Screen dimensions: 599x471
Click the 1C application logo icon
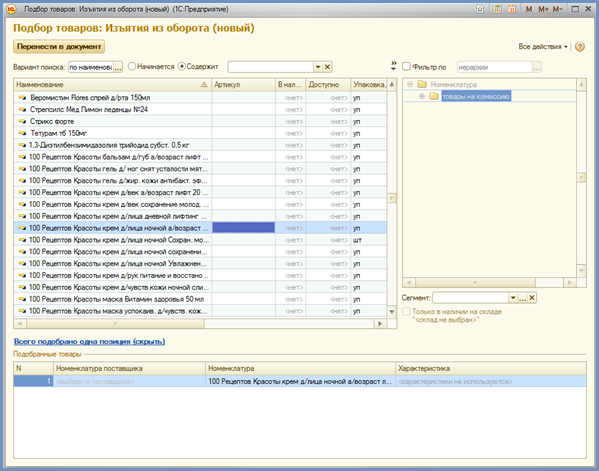(11, 9)
